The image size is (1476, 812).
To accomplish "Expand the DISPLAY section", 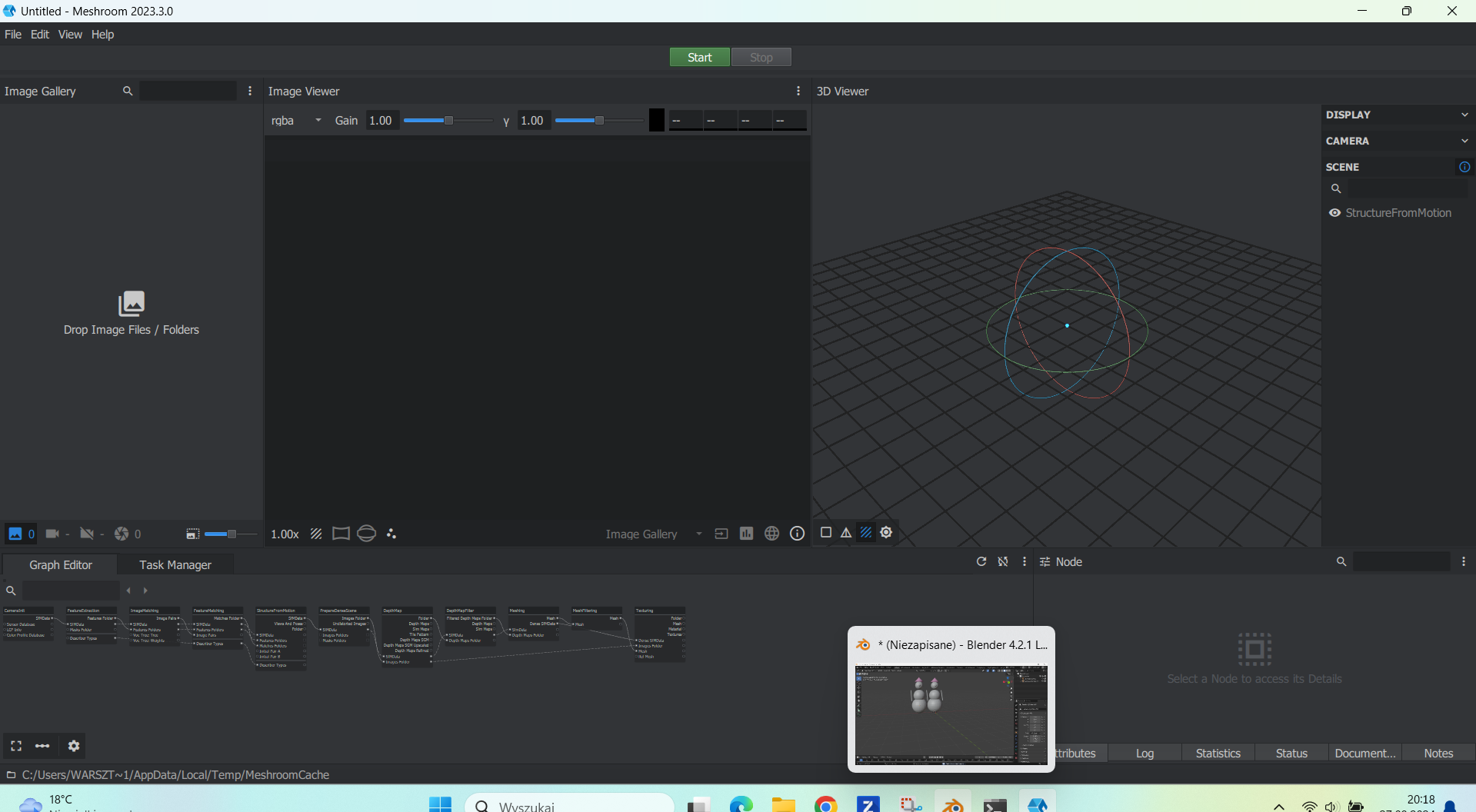I will tap(1398, 115).
